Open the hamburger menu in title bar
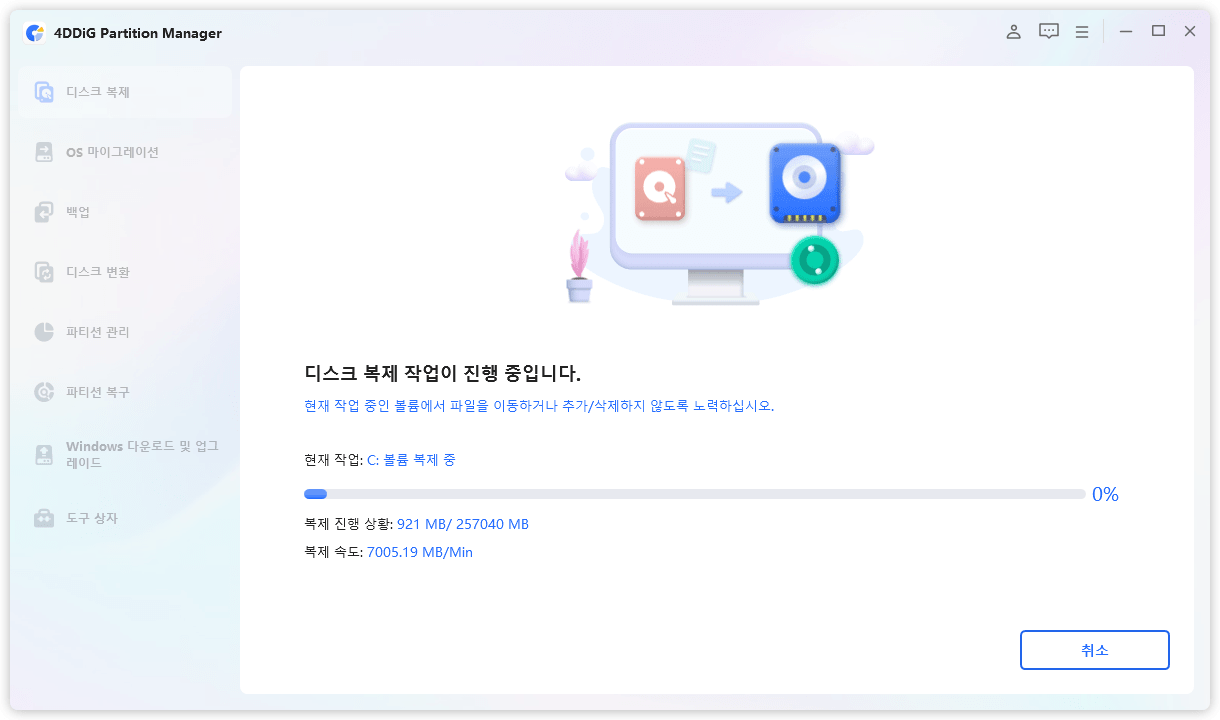Viewport: 1220px width, 720px height. point(1082,32)
